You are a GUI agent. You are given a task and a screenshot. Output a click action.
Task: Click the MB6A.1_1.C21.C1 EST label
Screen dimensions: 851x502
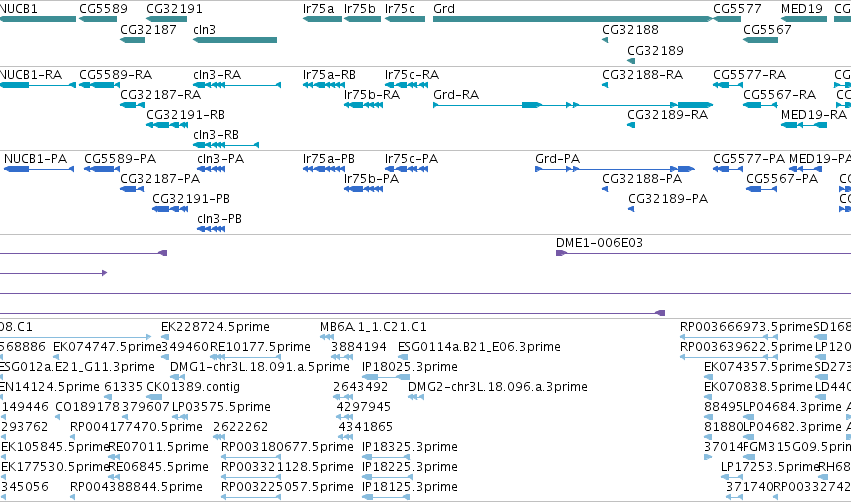click(x=373, y=327)
